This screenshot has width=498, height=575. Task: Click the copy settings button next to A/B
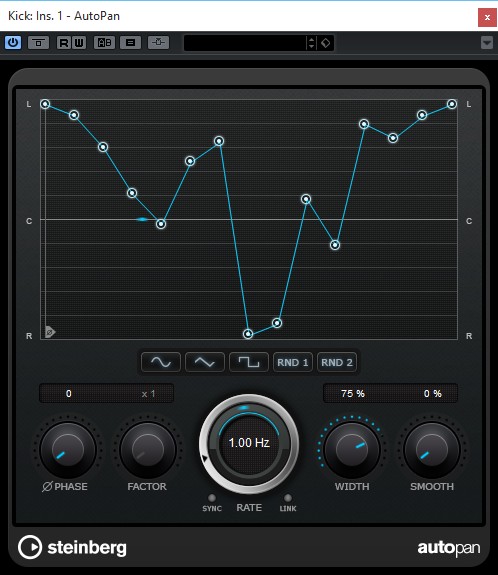[130, 43]
